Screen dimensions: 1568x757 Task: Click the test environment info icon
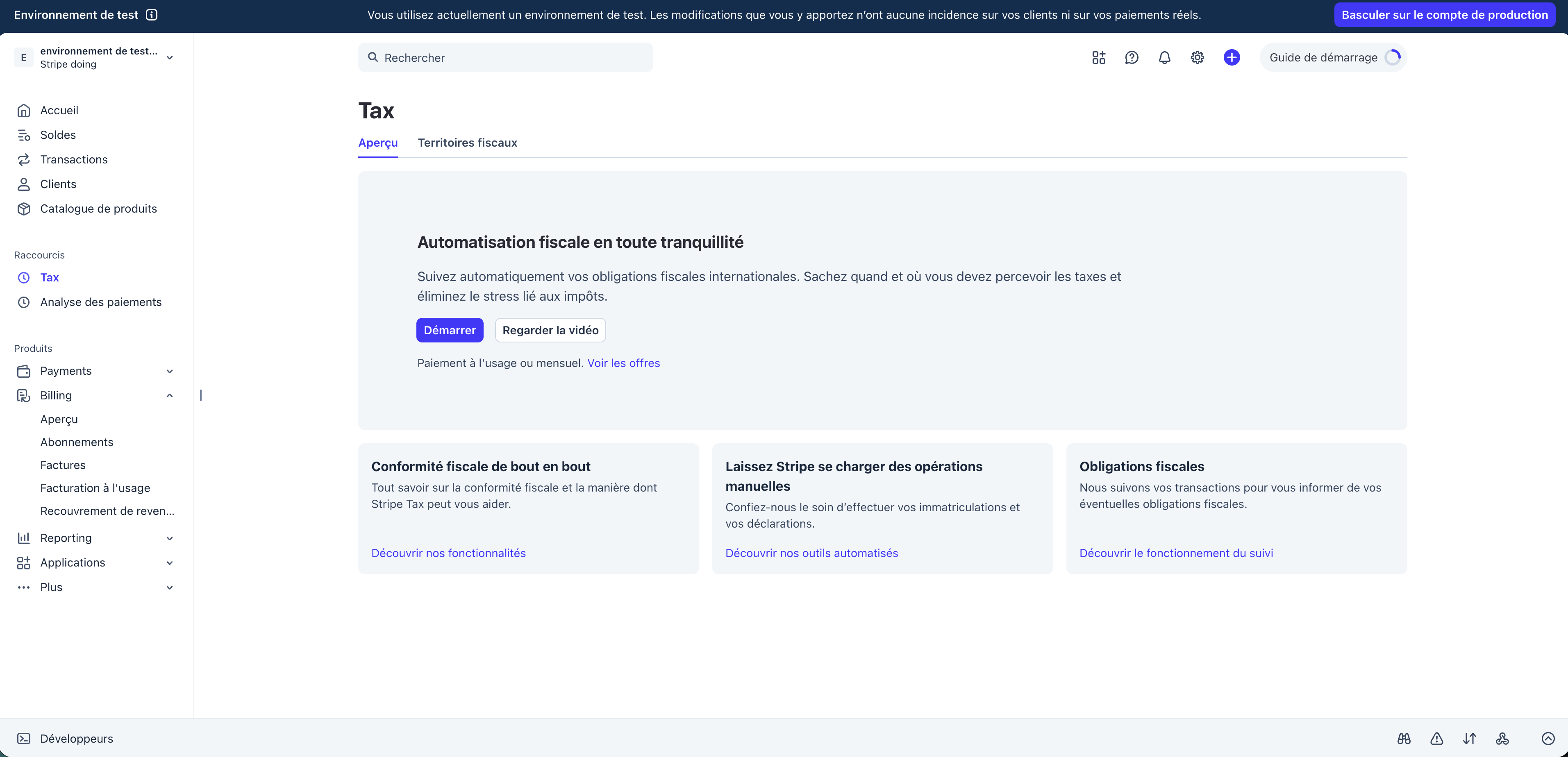coord(152,15)
